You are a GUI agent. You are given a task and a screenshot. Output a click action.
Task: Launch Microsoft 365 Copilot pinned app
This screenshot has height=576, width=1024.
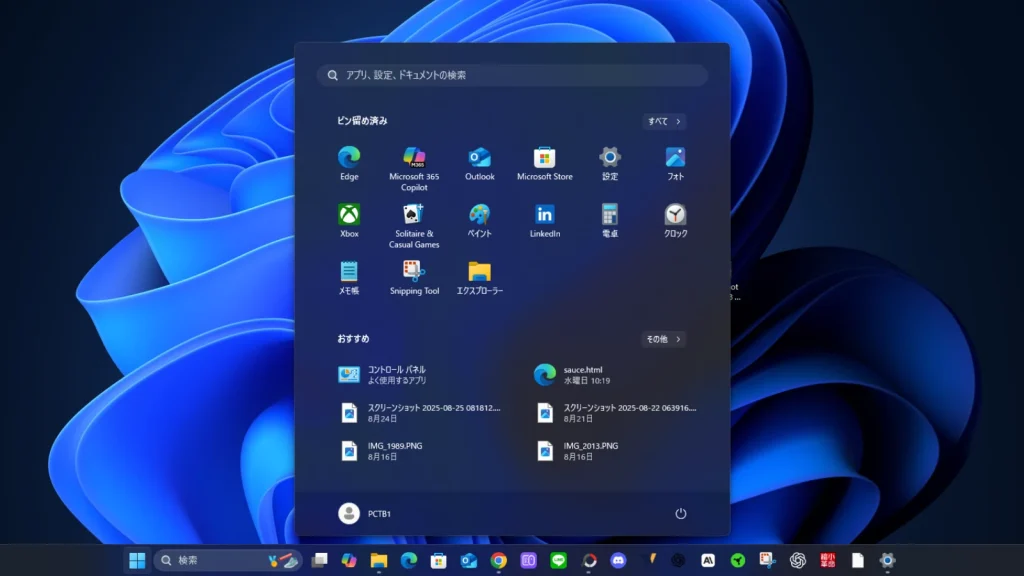coord(414,168)
